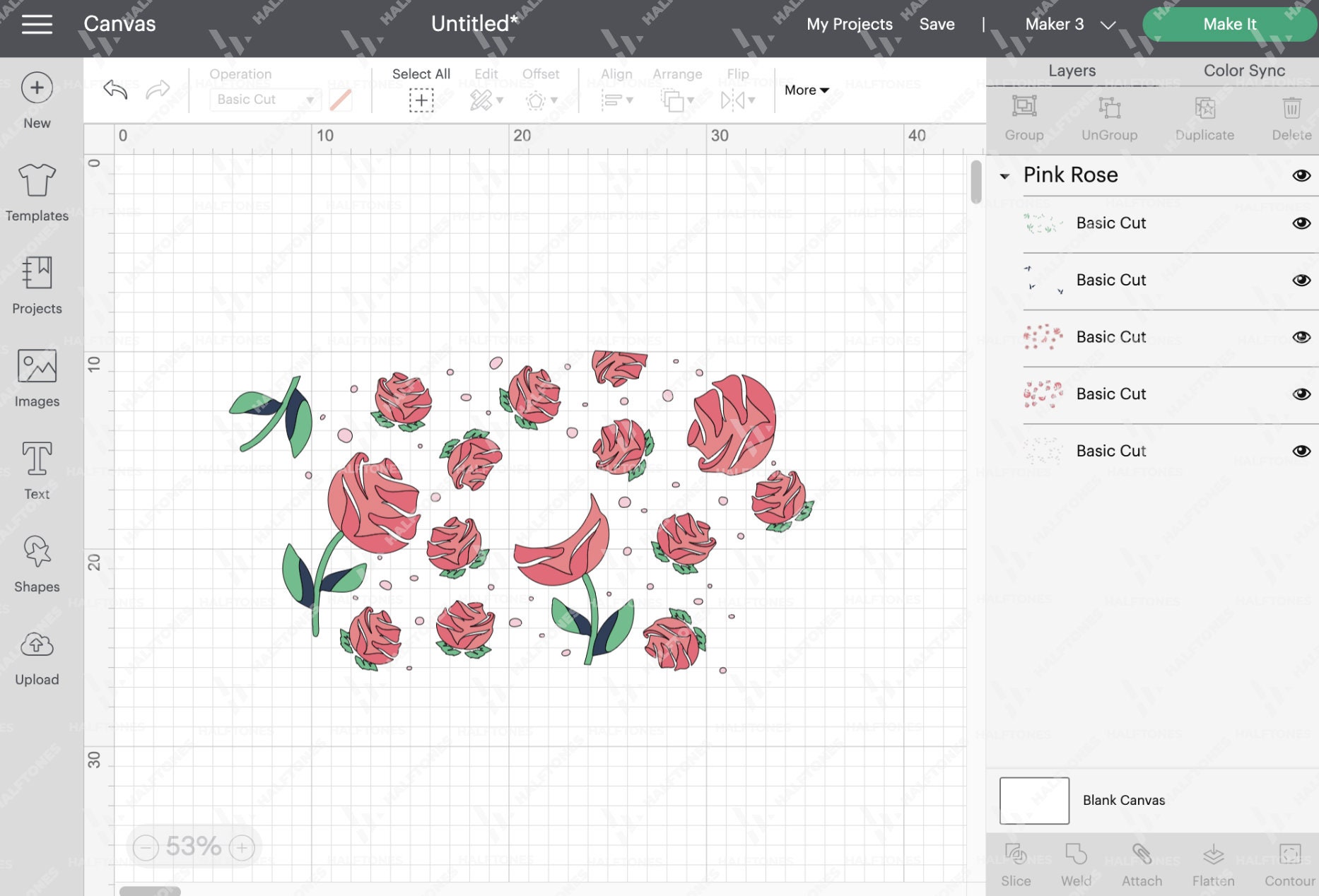Click the Make It button
This screenshot has height=896, width=1319.
click(x=1229, y=24)
